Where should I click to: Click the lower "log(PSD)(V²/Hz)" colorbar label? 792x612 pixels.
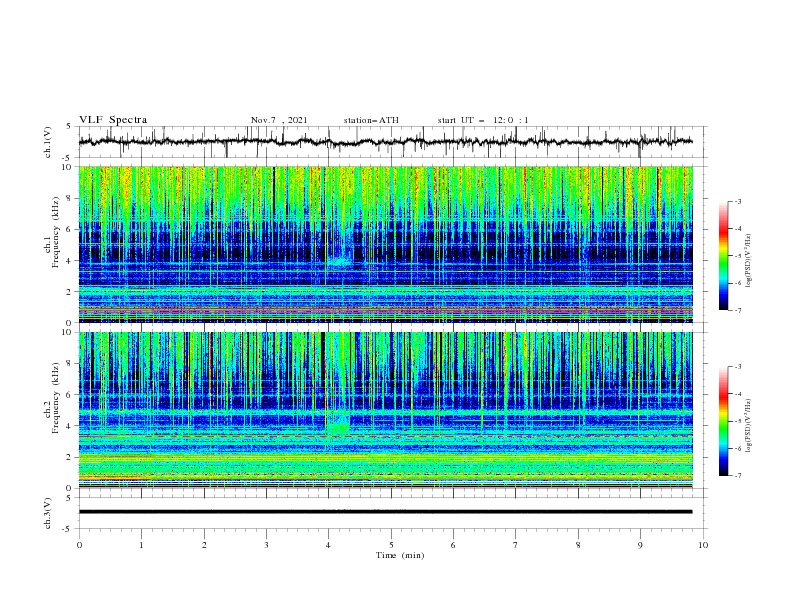pos(748,425)
